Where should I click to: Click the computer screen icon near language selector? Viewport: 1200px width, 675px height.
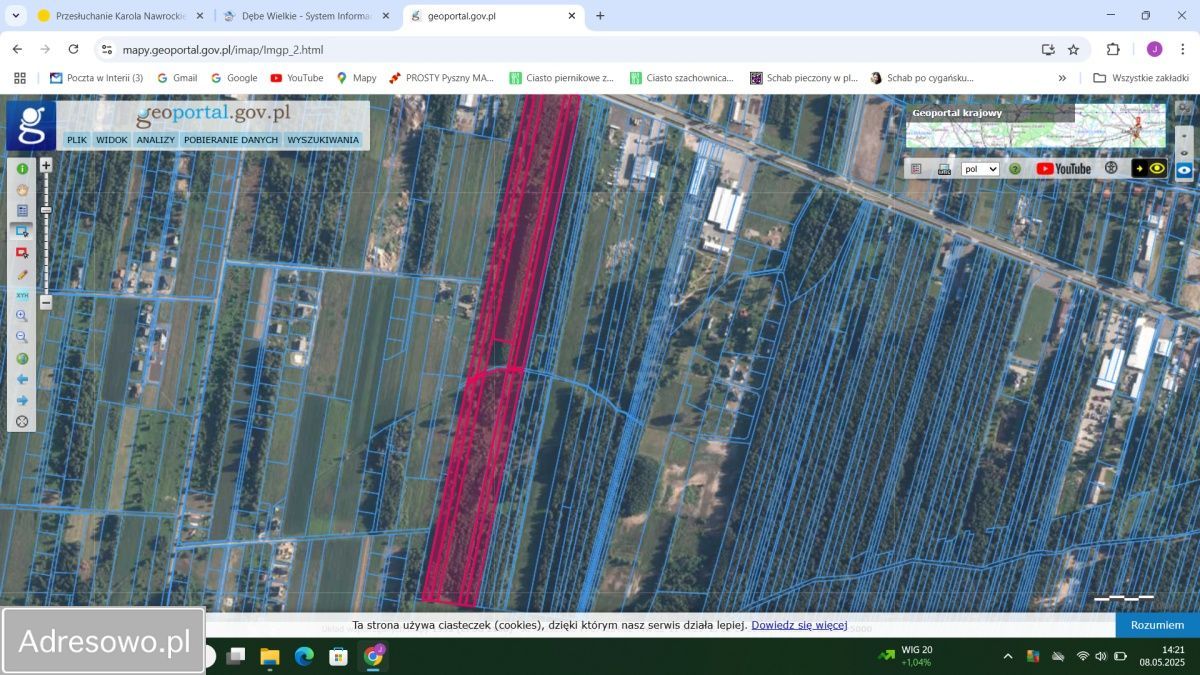click(x=944, y=169)
